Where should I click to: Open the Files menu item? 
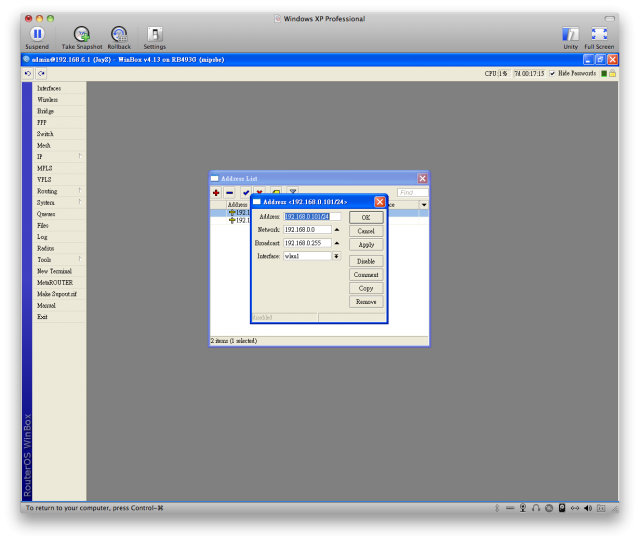click(59, 225)
